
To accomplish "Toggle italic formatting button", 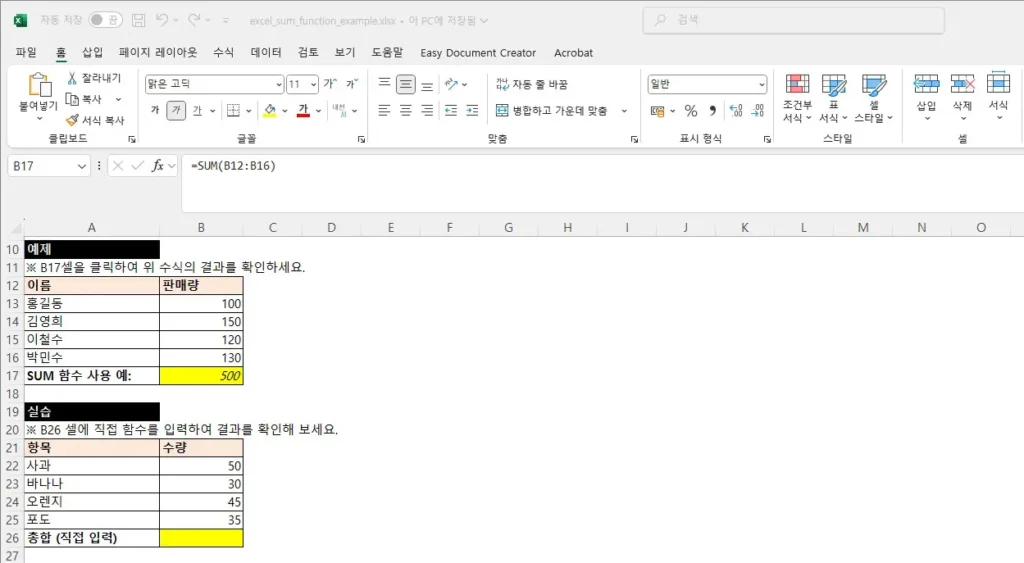I will pos(176,110).
